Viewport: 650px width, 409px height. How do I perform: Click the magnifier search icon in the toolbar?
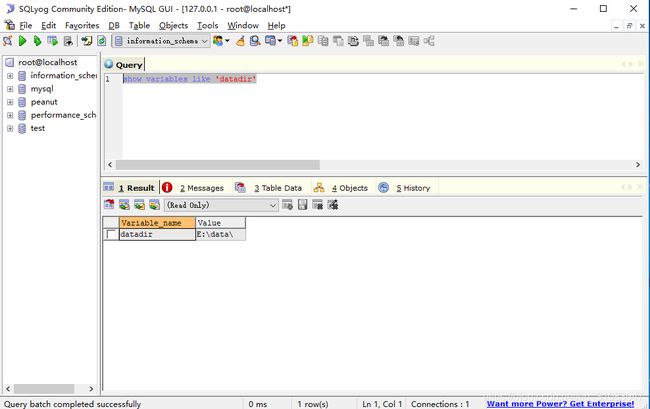point(255,41)
